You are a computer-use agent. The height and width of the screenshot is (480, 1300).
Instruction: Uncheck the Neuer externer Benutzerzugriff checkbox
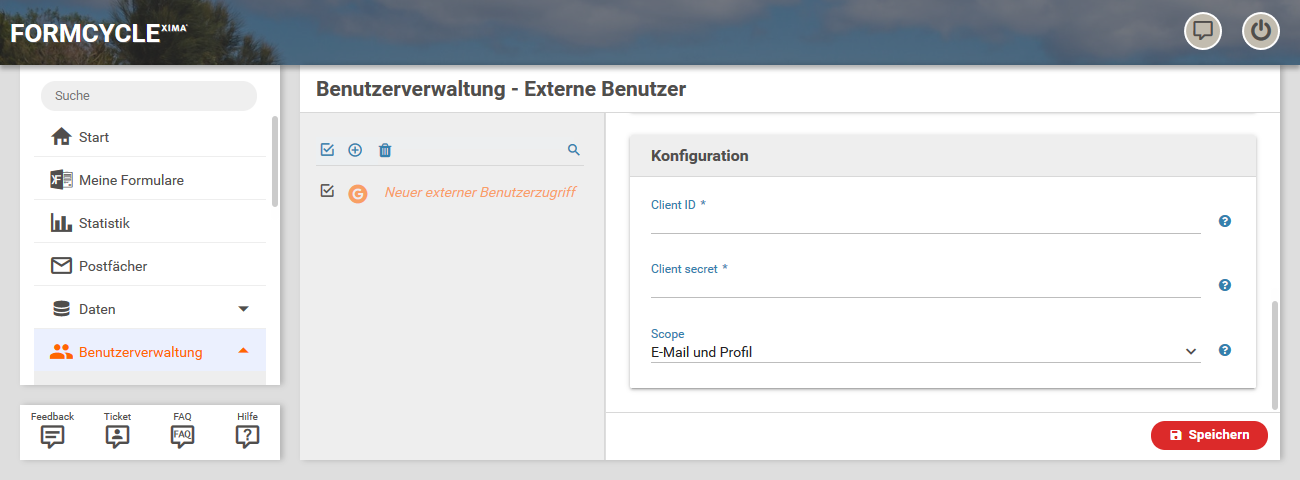327,191
